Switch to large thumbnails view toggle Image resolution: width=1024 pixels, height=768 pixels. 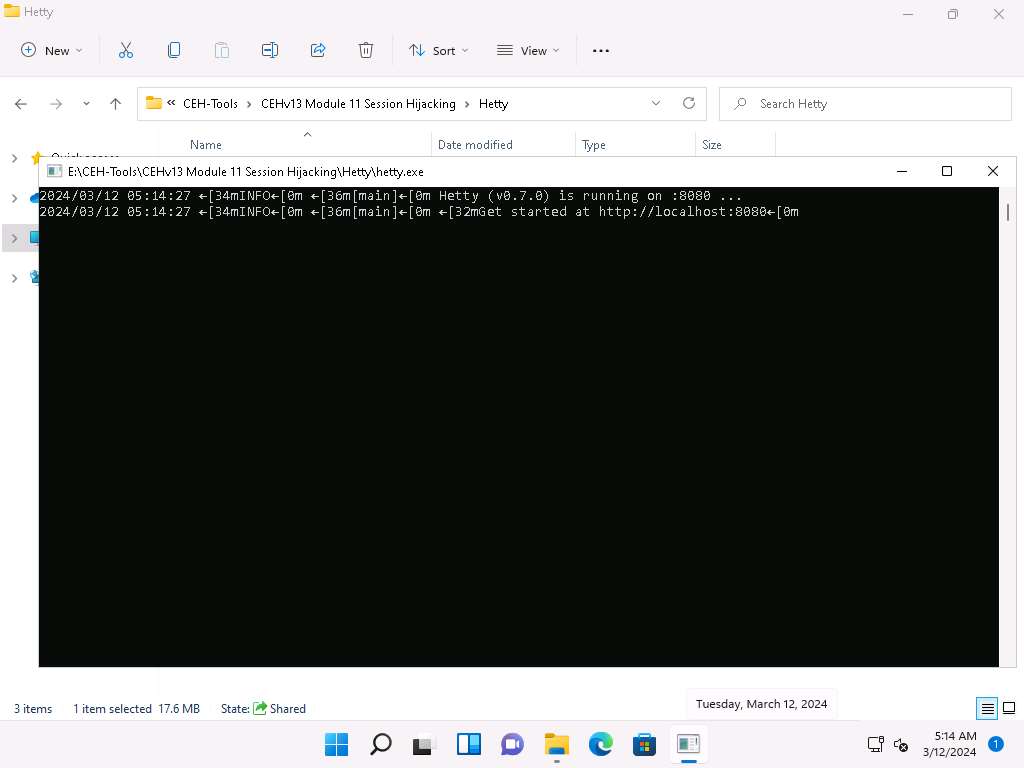point(1008,709)
